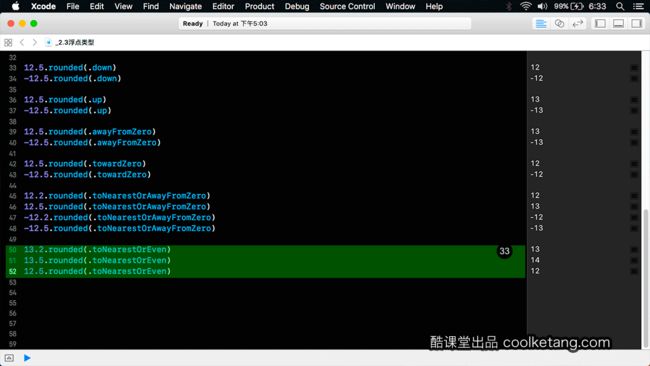
Task: Show quick look for line 37 result
Action: [x=634, y=111]
